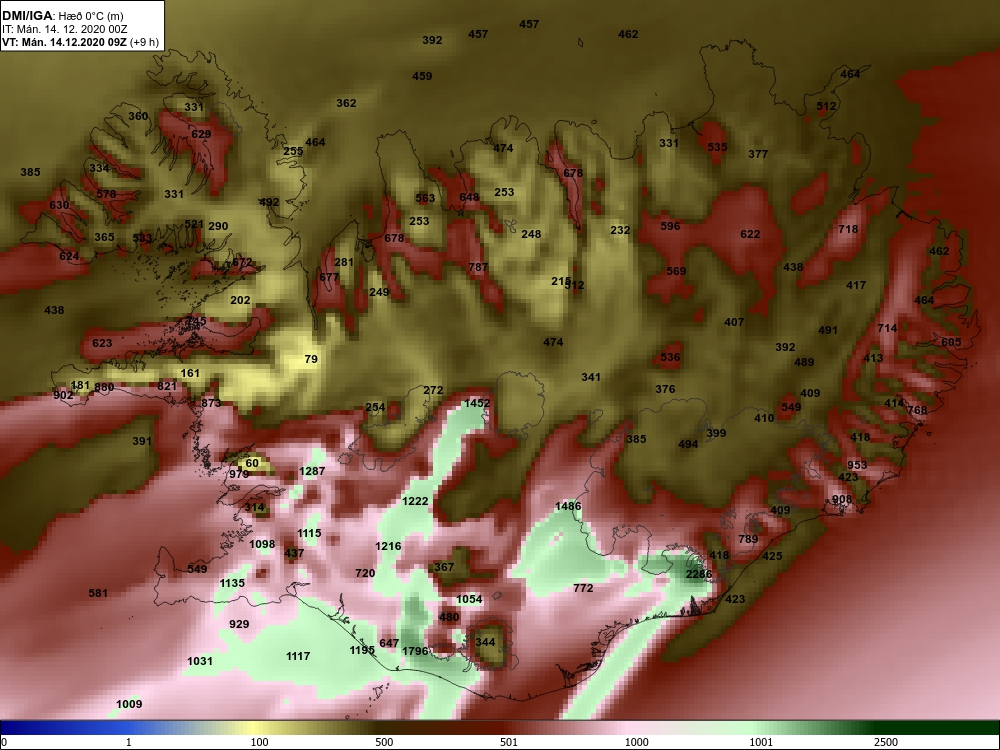This screenshot has width=1000, height=750.
Task: Click the map value '979'
Action: point(239,474)
